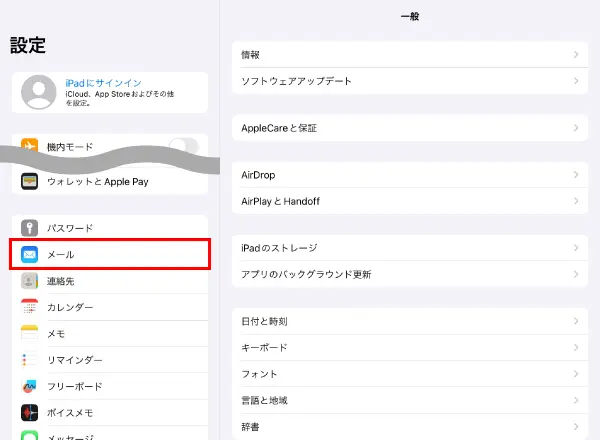600x440 pixels.
Task: Open the 言語と地域 row chevron
Action: 576,401
